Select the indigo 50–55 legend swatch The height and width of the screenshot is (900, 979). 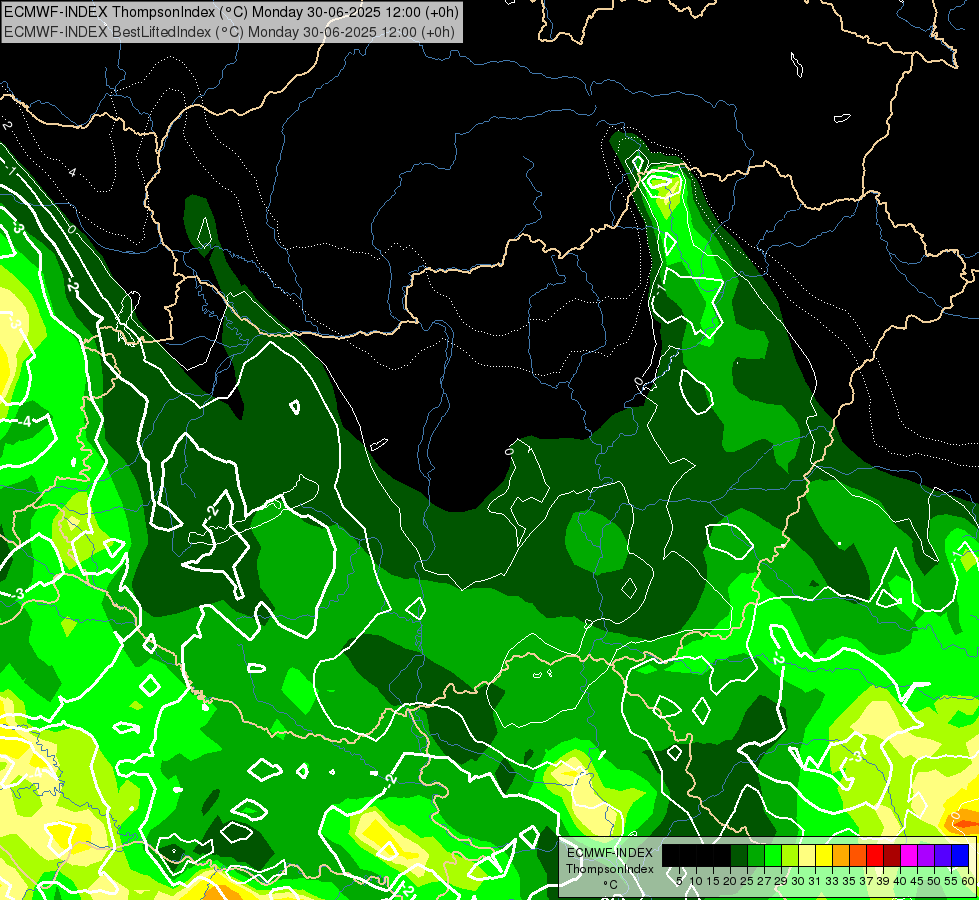pyautogui.click(x=943, y=855)
